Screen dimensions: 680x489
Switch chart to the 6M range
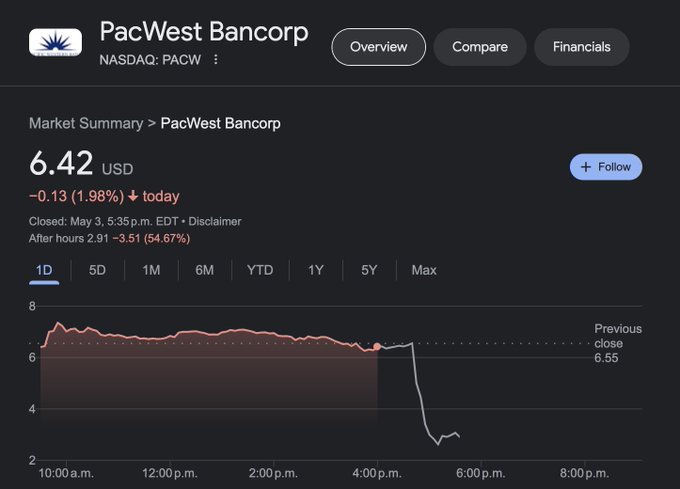[205, 271]
